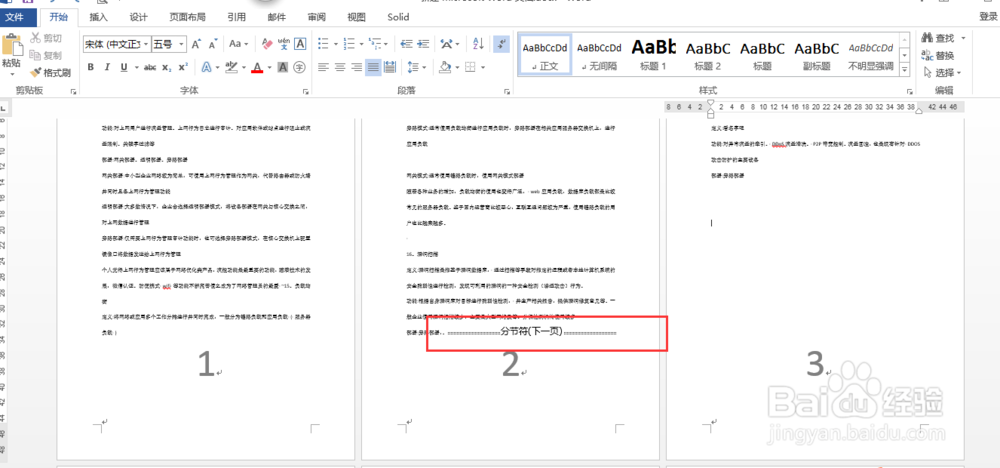The height and width of the screenshot is (468, 1000).
Task: Increase the paragraph indent
Action: (x=423, y=44)
